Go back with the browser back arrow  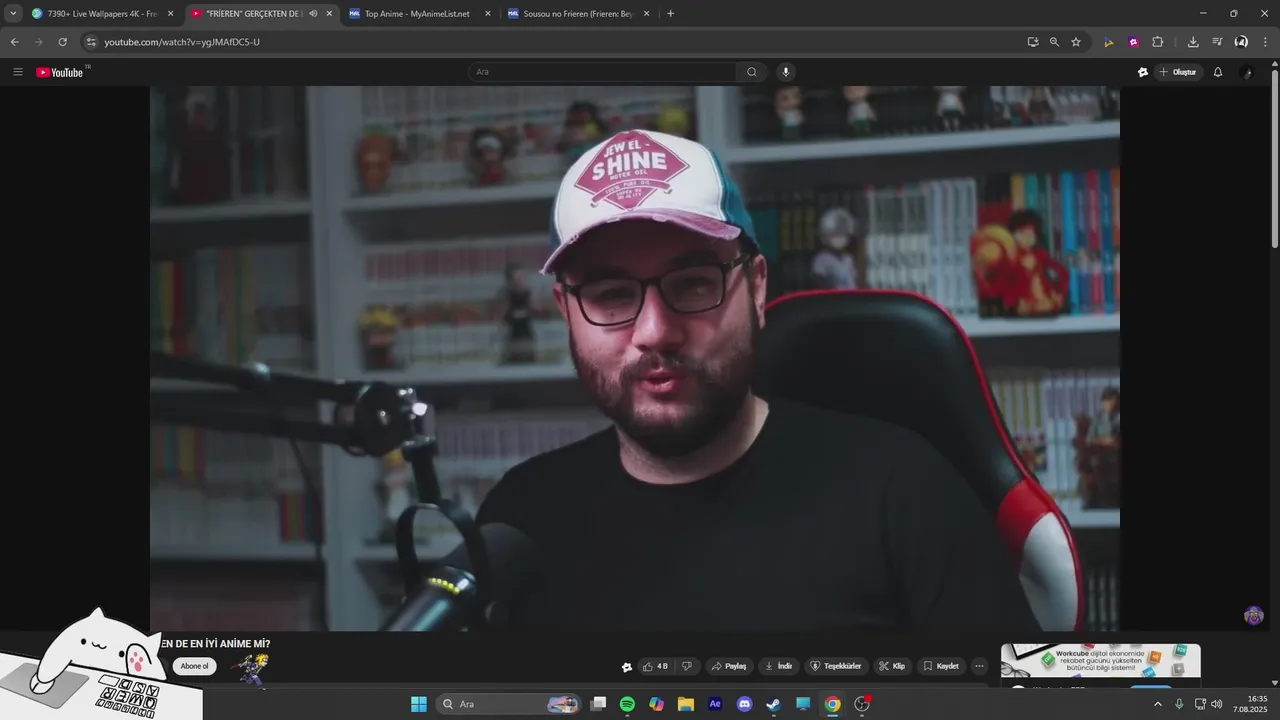pyautogui.click(x=14, y=42)
